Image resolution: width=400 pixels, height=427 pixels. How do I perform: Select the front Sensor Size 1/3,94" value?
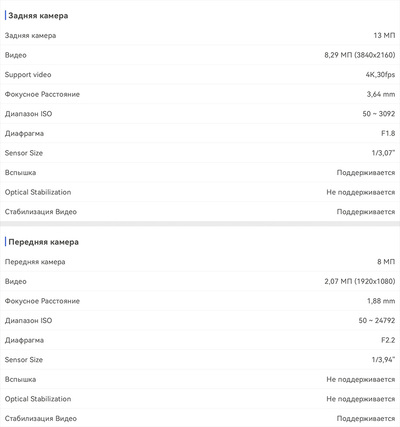pyautogui.click(x=383, y=360)
